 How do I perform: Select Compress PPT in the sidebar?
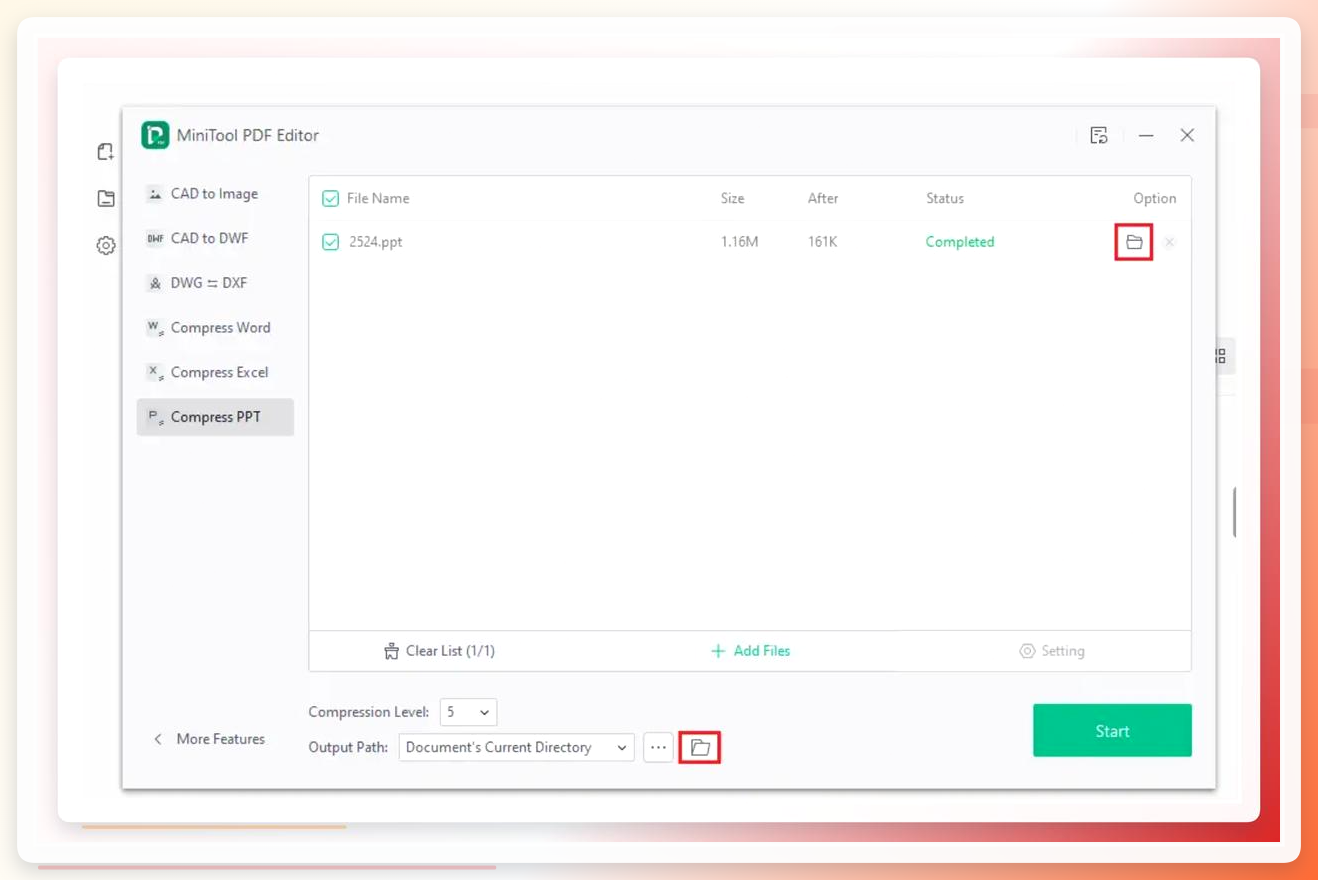pyautogui.click(x=215, y=417)
